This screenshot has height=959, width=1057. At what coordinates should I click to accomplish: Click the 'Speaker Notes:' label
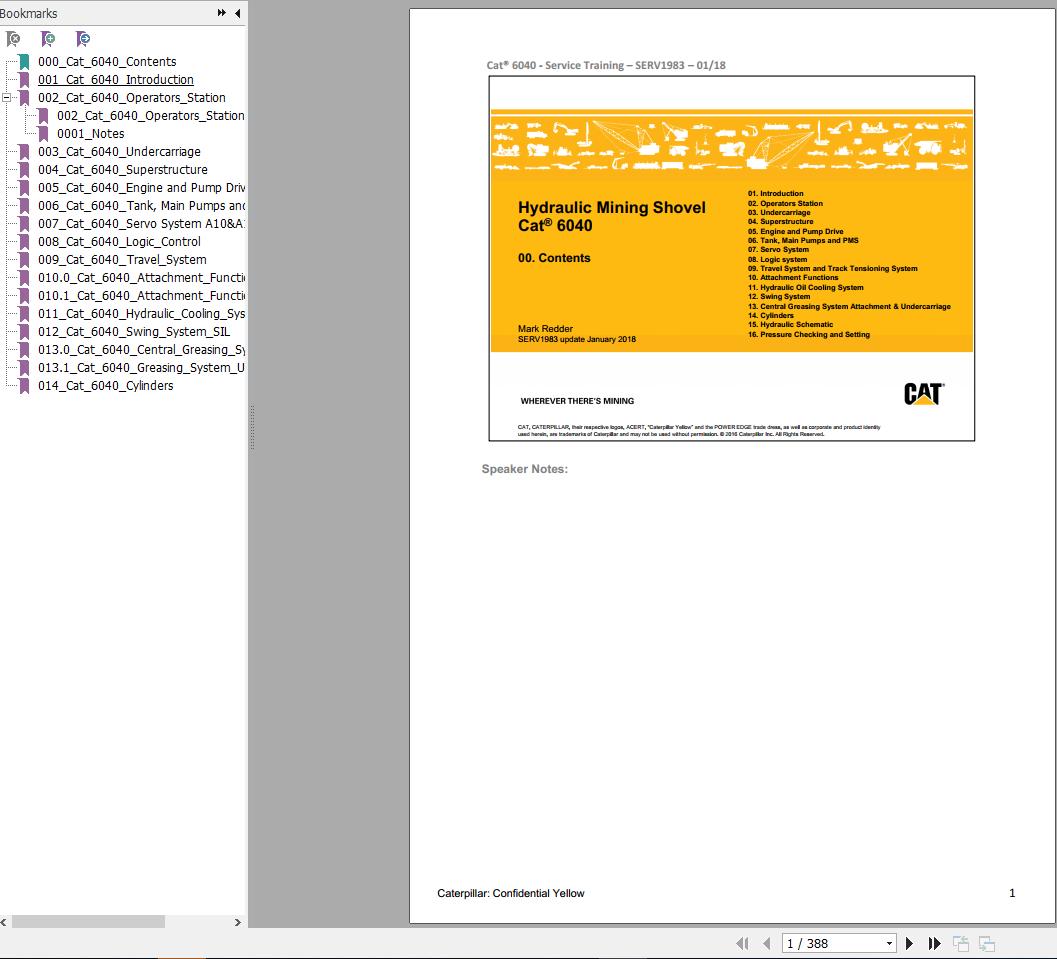click(x=524, y=469)
